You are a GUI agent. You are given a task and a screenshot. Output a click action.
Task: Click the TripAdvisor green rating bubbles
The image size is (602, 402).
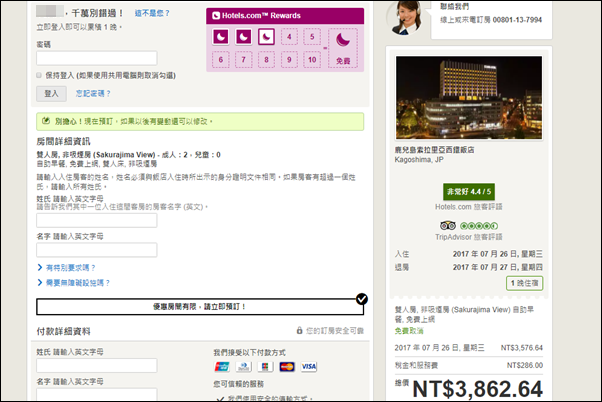click(x=479, y=226)
